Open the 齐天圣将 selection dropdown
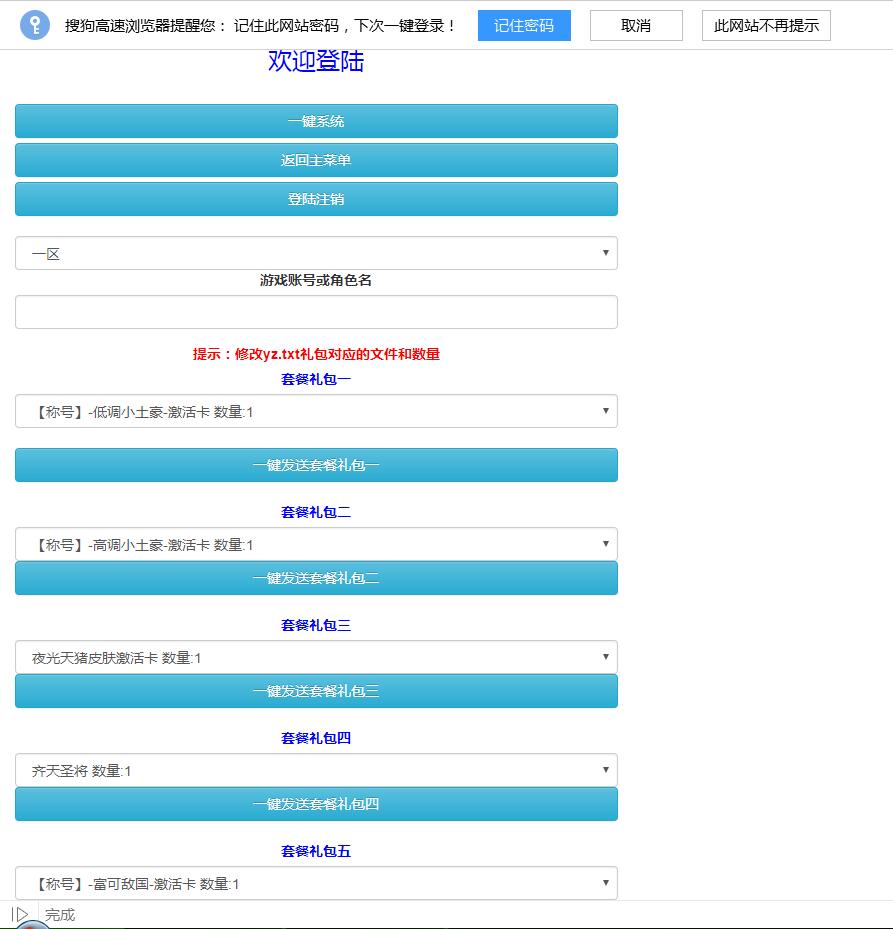Image resolution: width=893 pixels, height=929 pixels. point(316,770)
